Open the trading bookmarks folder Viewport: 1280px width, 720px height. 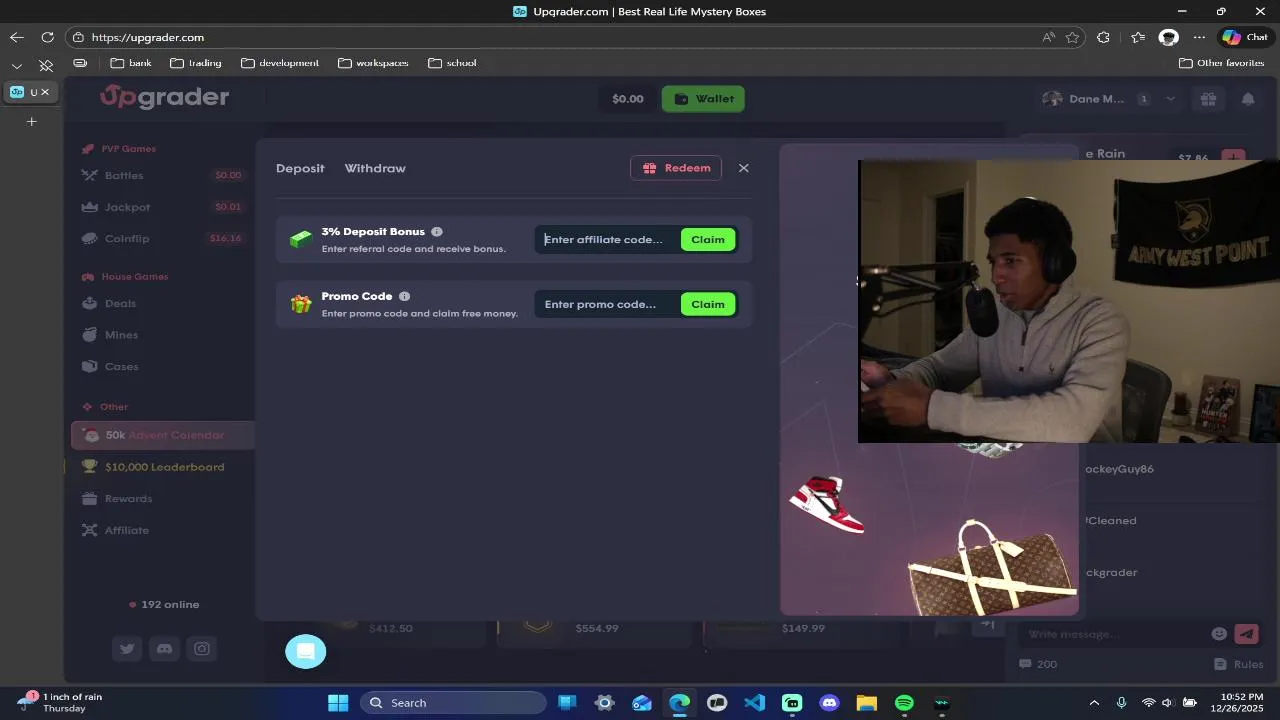point(196,63)
